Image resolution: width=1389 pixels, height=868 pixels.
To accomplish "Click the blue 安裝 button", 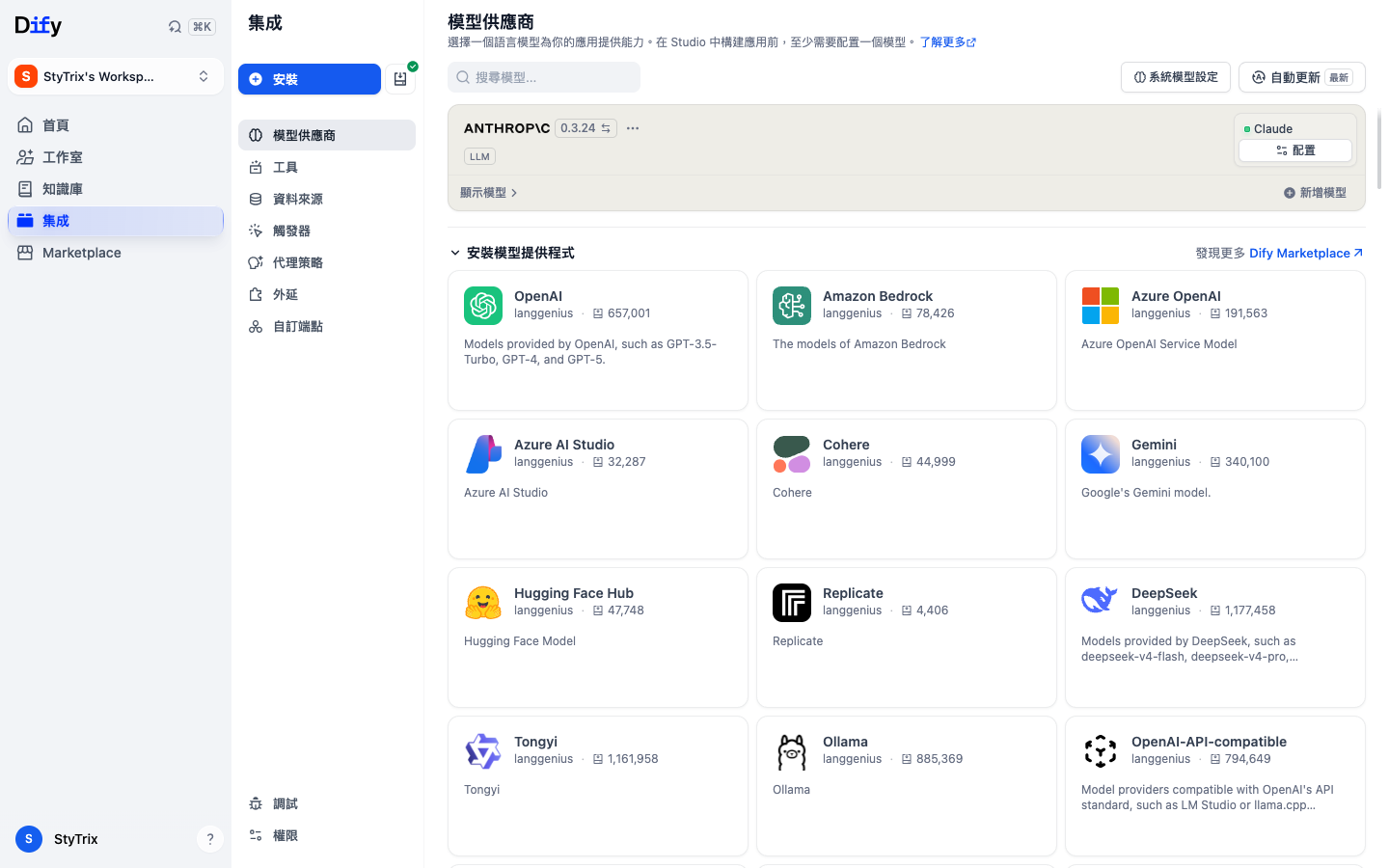I will pyautogui.click(x=310, y=79).
